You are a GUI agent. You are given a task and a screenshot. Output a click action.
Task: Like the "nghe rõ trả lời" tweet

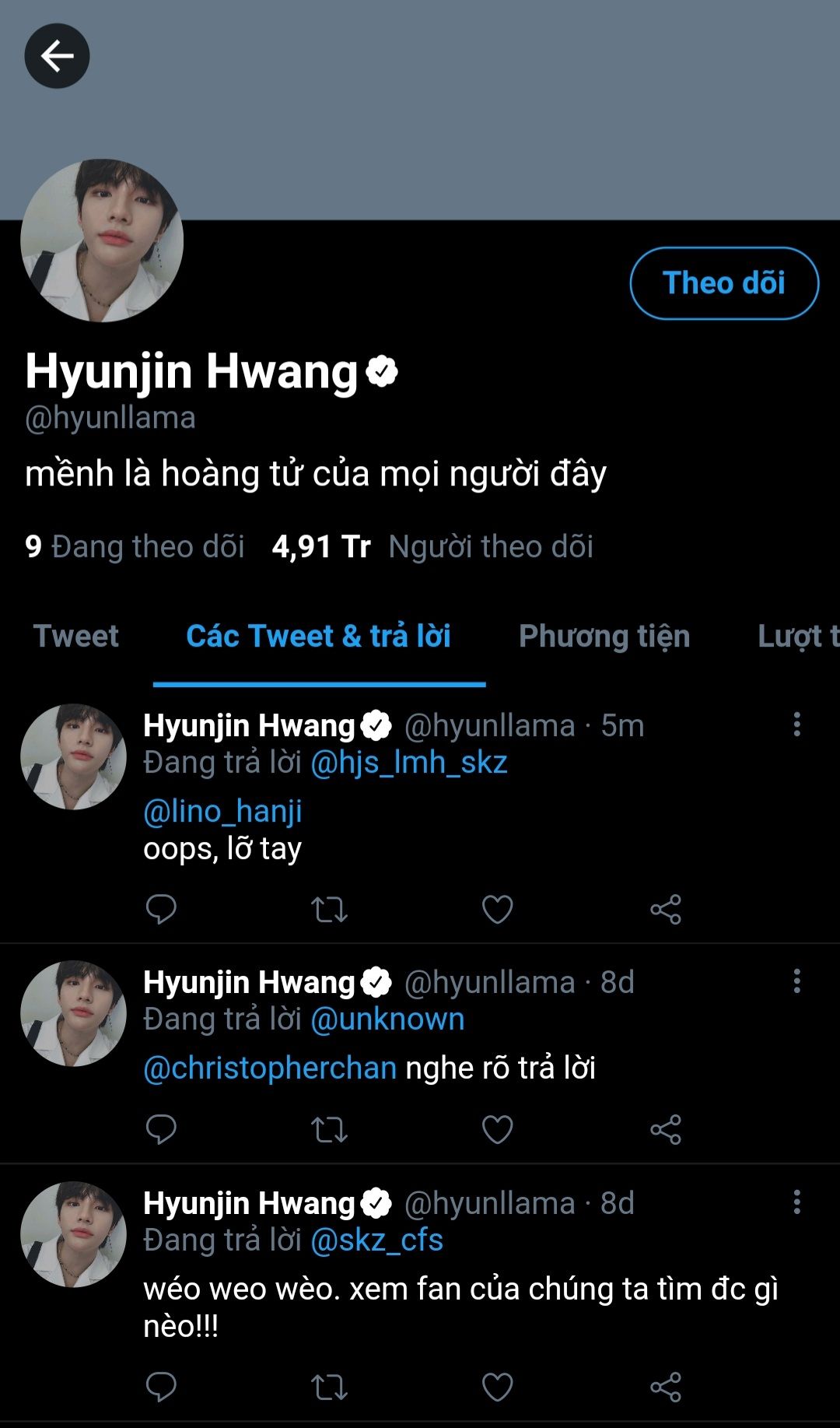coord(497,1129)
